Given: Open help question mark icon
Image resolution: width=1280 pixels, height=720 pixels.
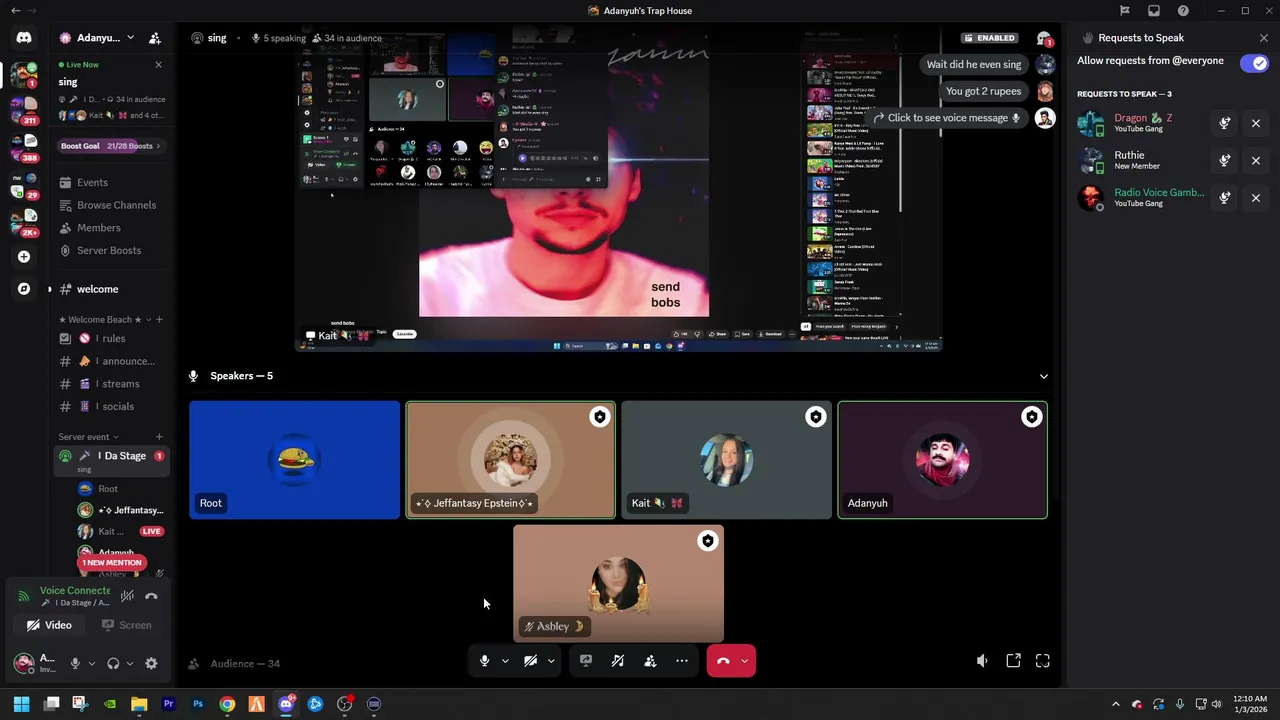Looking at the screenshot, I should (x=1184, y=11).
